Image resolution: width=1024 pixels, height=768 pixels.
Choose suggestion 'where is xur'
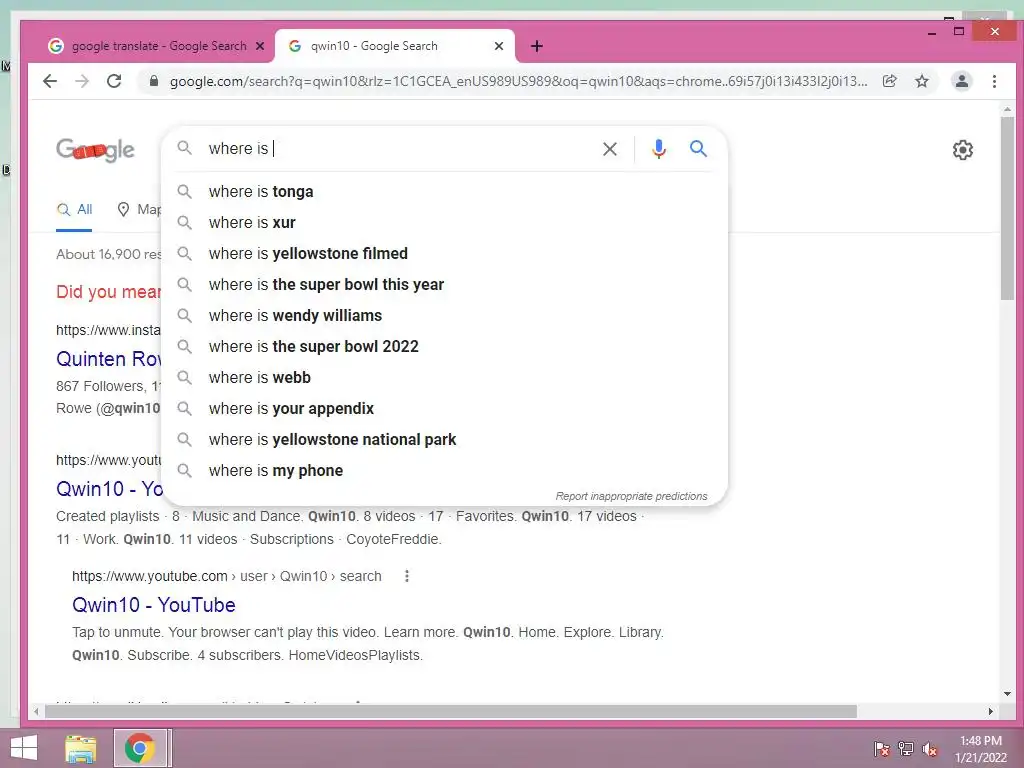(x=444, y=222)
